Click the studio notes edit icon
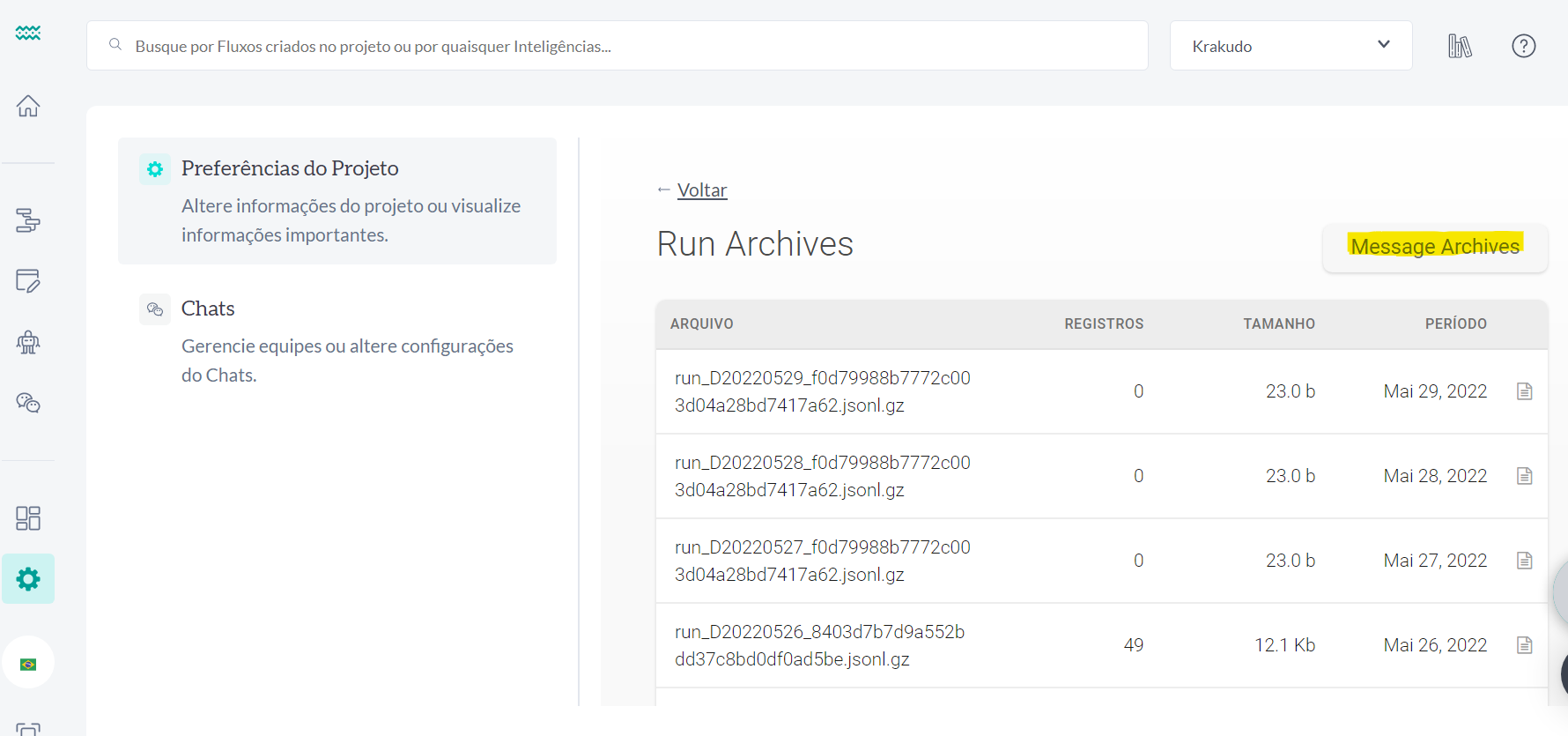This screenshot has height=736, width=1568. click(28, 281)
